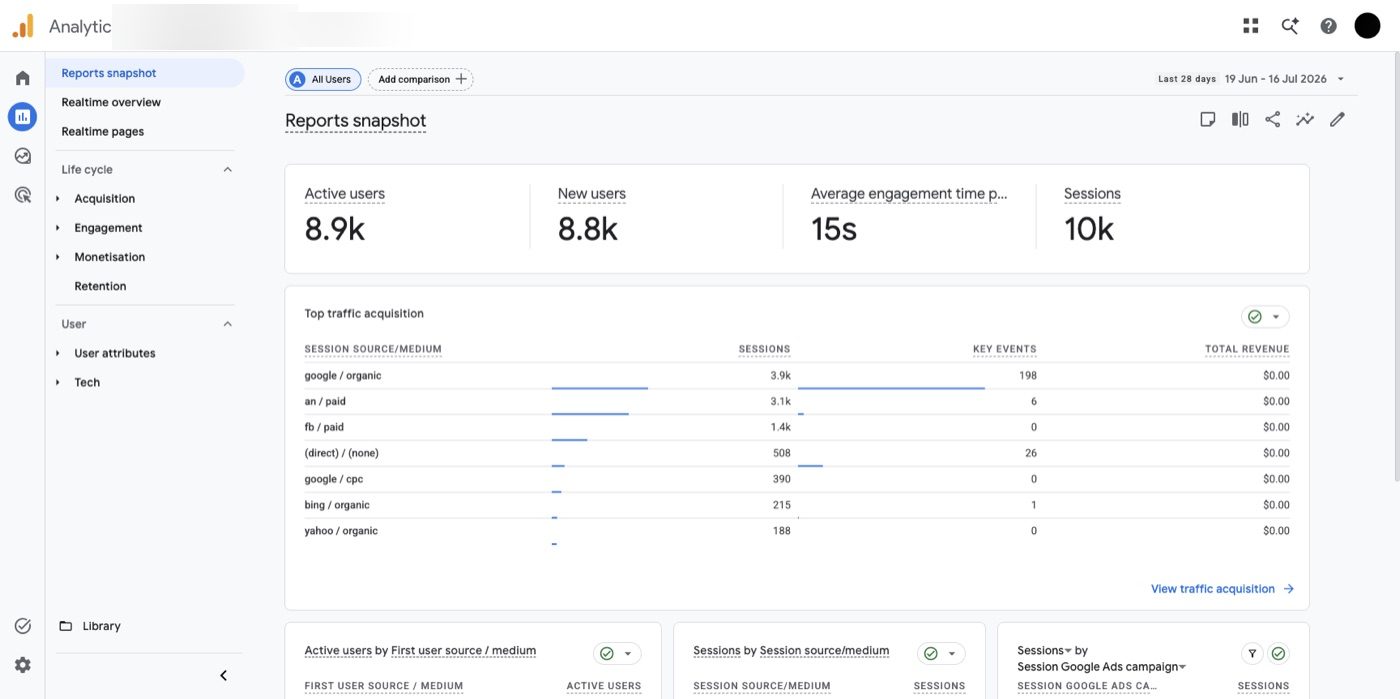The height and width of the screenshot is (699, 1400).
Task: Open the checkmark icon above the settings gear
Action: point(22,626)
